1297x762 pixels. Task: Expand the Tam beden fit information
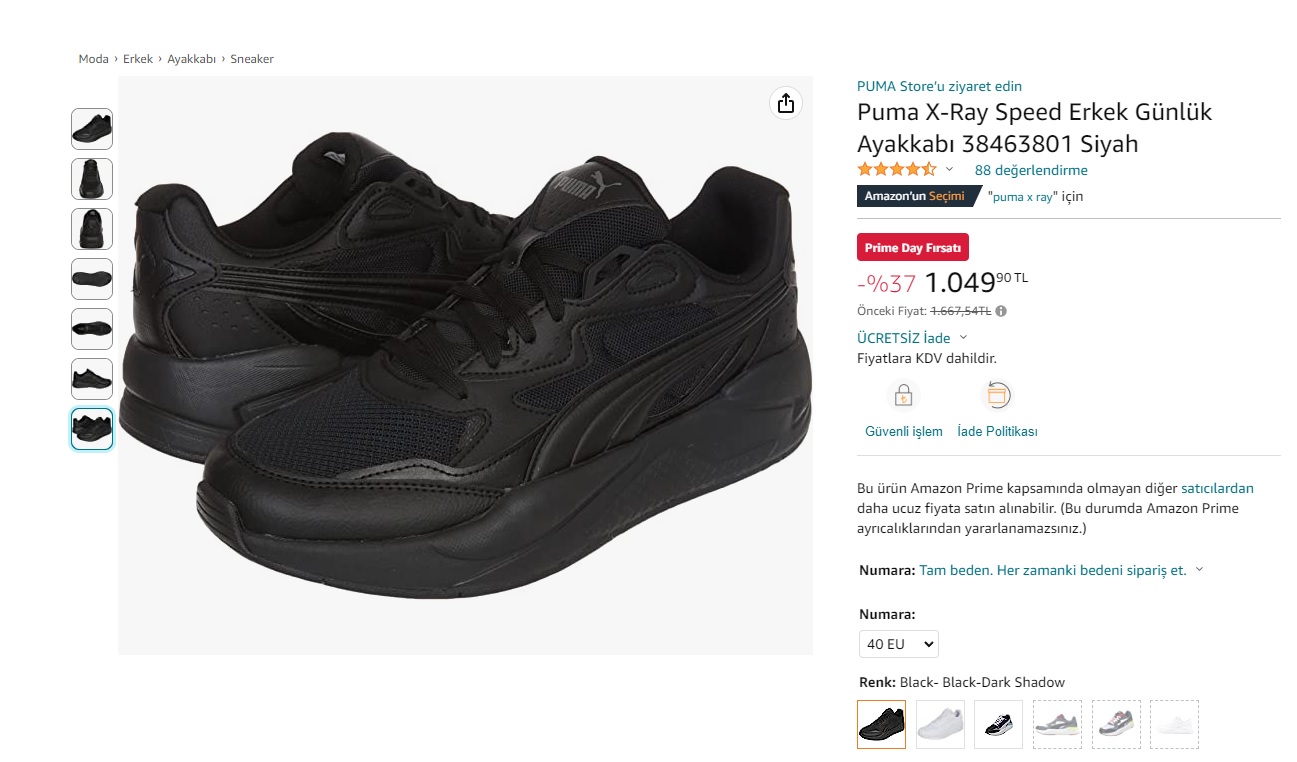[1199, 570]
